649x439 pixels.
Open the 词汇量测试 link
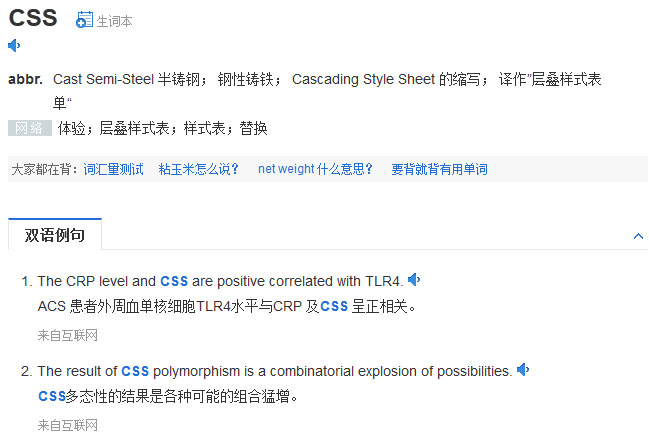(114, 169)
